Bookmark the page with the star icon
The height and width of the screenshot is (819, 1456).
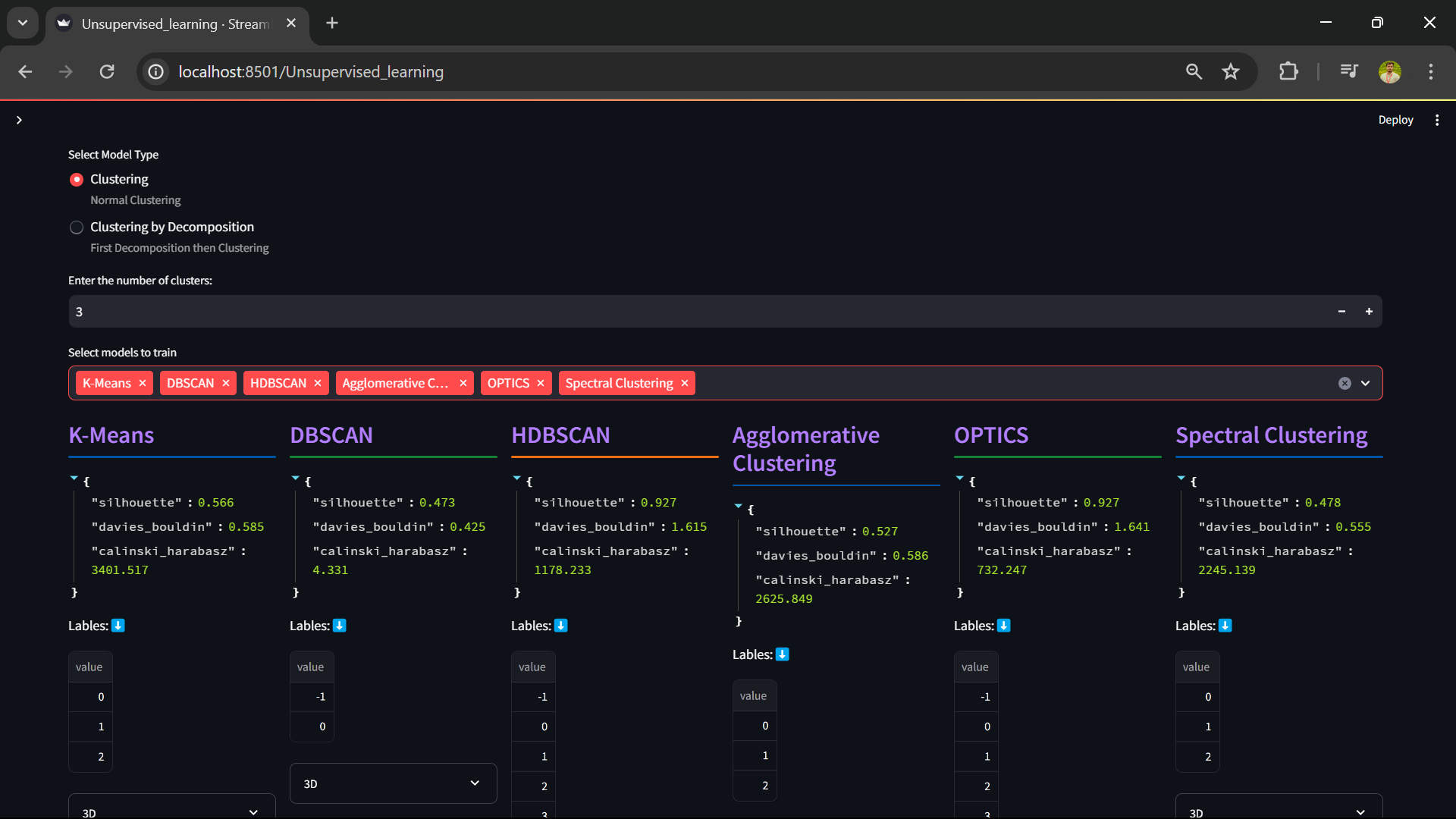pos(1231,71)
